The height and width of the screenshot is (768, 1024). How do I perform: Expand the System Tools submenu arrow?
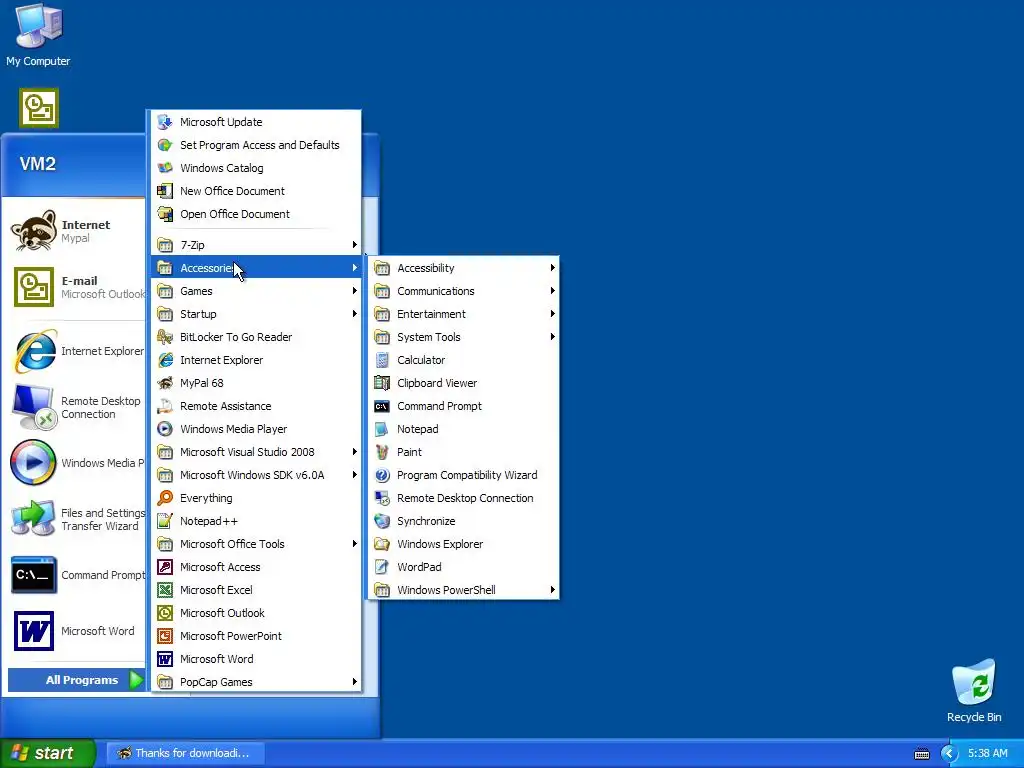tap(552, 337)
